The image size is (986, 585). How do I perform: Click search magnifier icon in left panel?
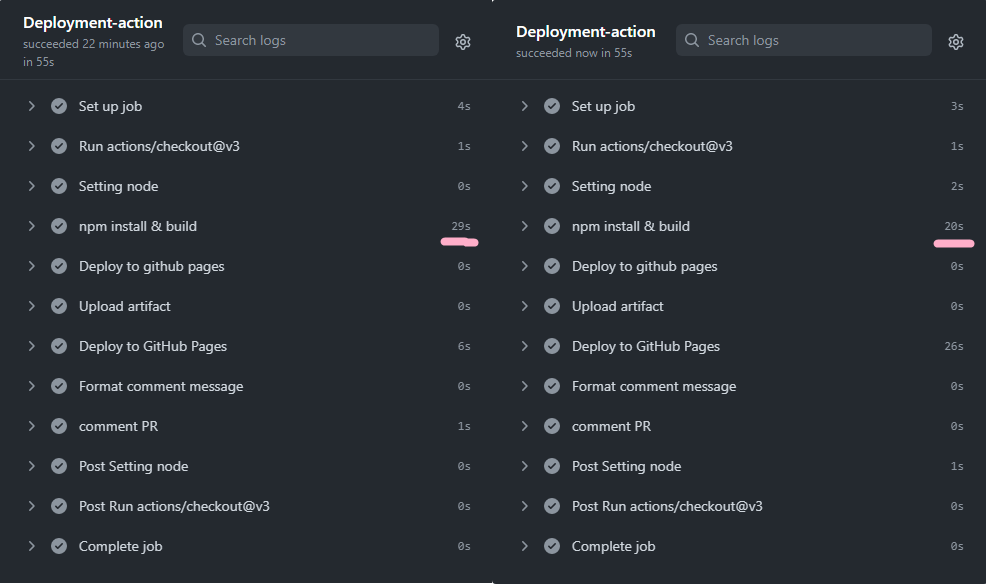(x=199, y=40)
